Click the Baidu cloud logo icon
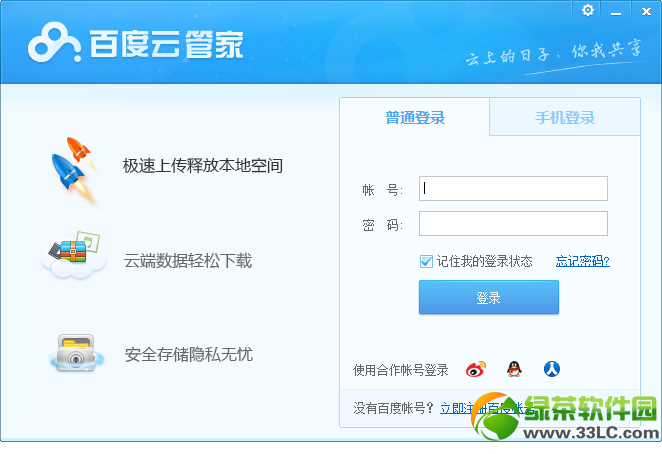The height and width of the screenshot is (454, 662). (x=54, y=43)
